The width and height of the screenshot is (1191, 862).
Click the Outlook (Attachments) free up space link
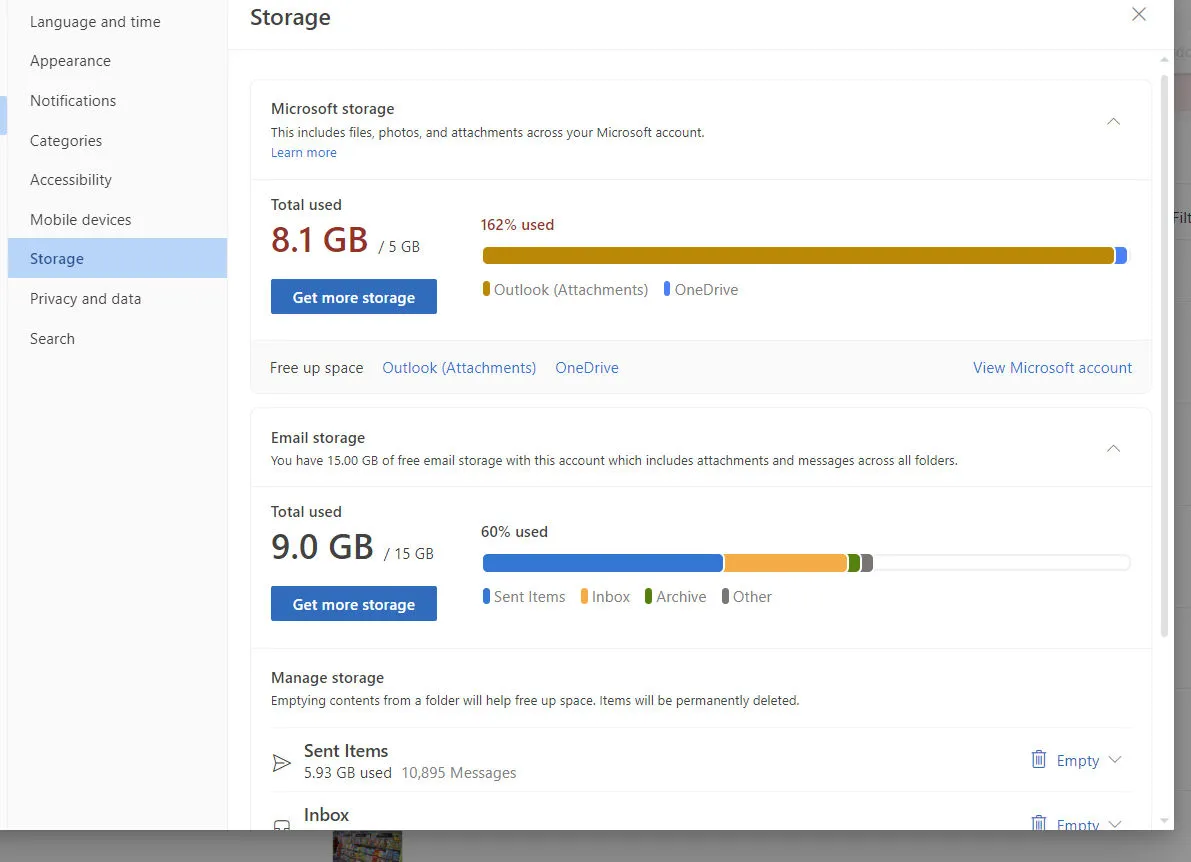pos(459,368)
